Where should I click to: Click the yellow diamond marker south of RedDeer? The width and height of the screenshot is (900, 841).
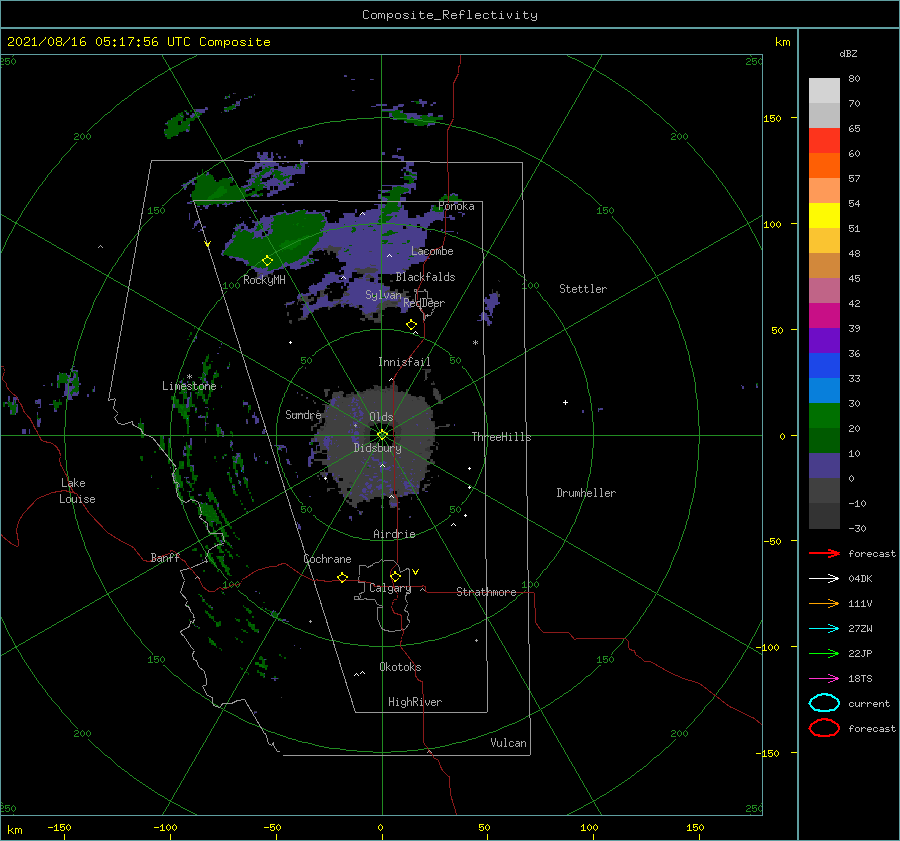tap(411, 325)
